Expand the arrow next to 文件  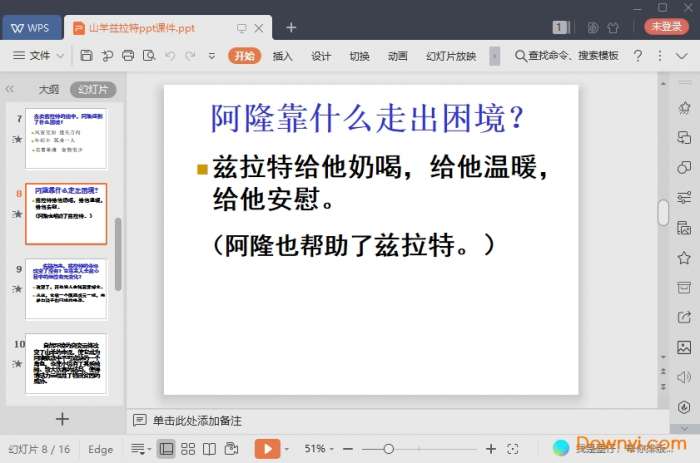[x=60, y=56]
